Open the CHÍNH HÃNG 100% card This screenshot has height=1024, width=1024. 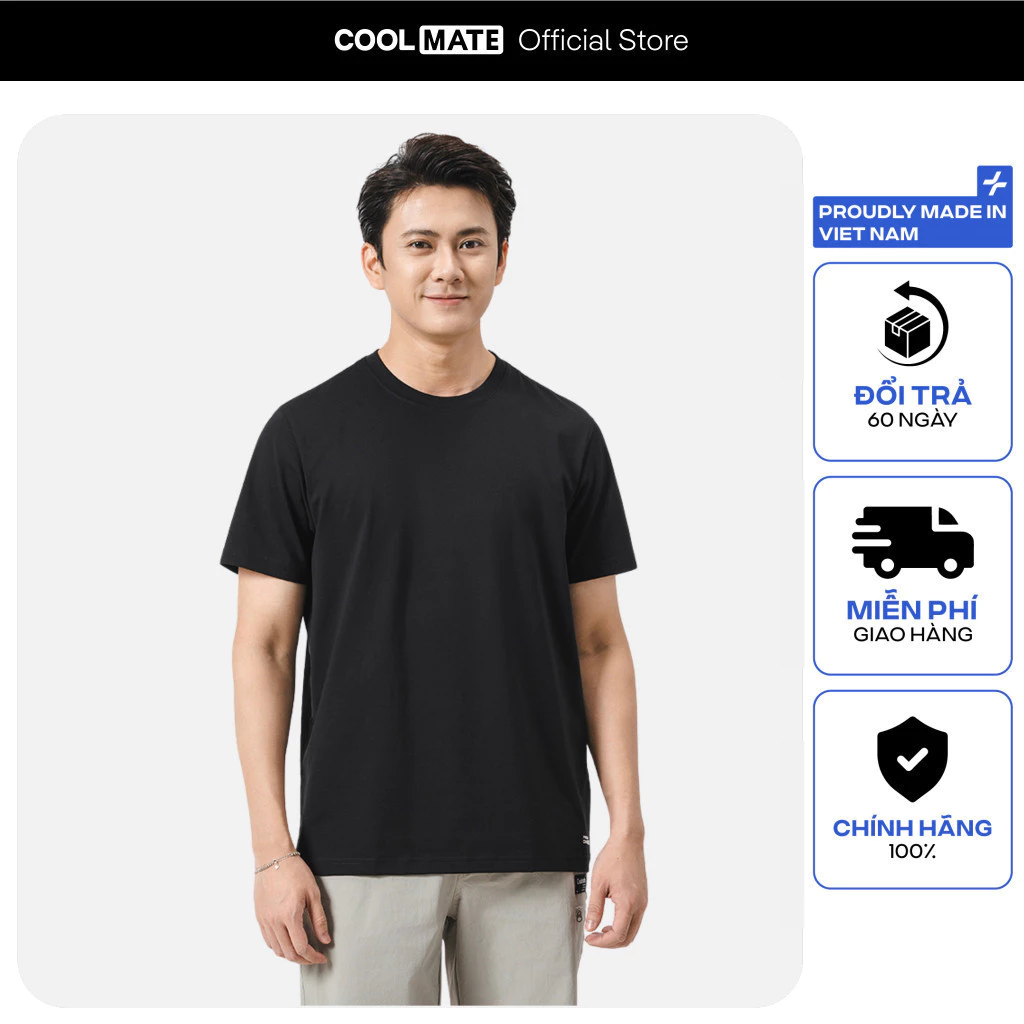[x=912, y=790]
